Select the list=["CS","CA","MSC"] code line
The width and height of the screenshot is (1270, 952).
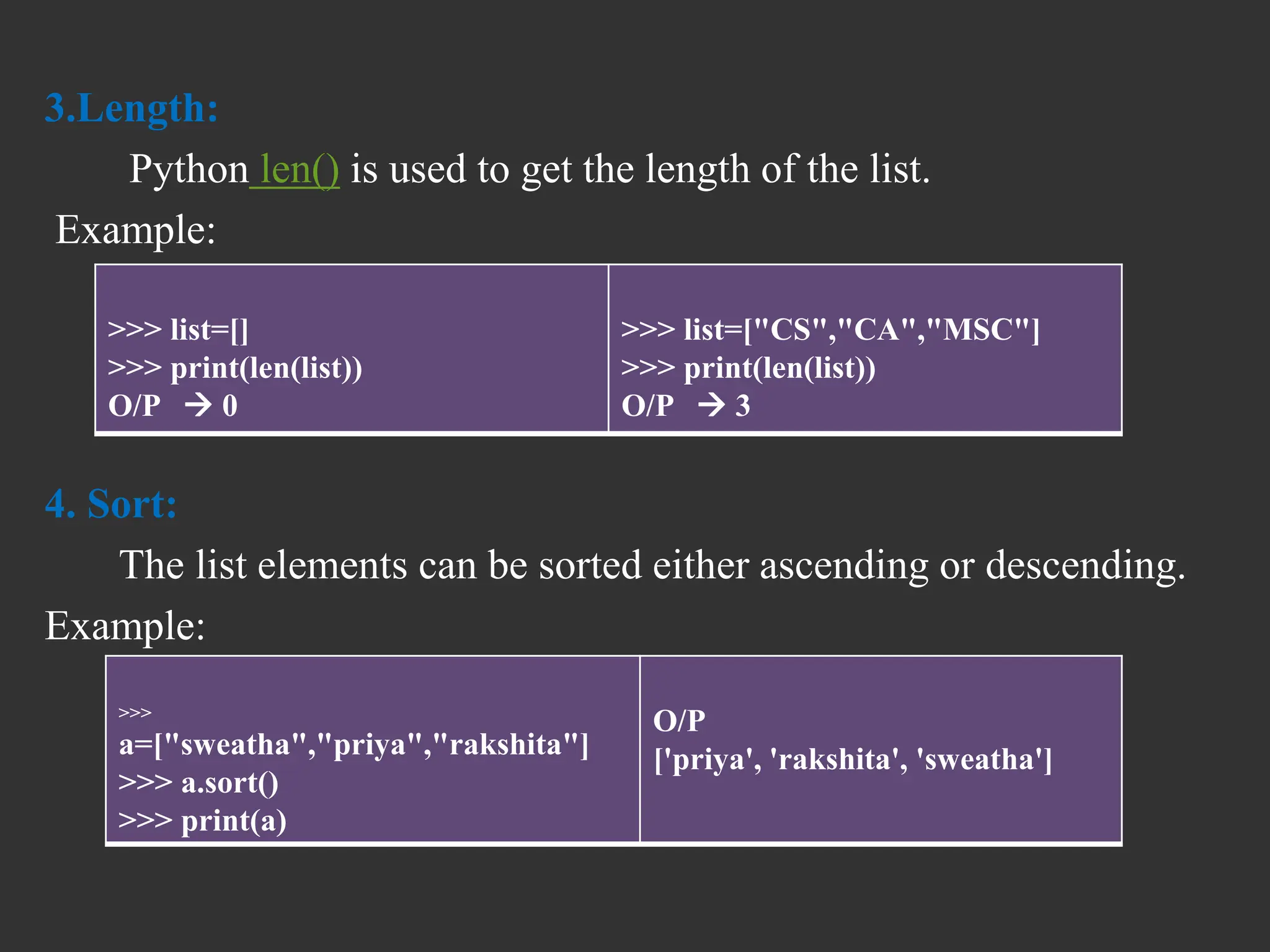coord(830,330)
